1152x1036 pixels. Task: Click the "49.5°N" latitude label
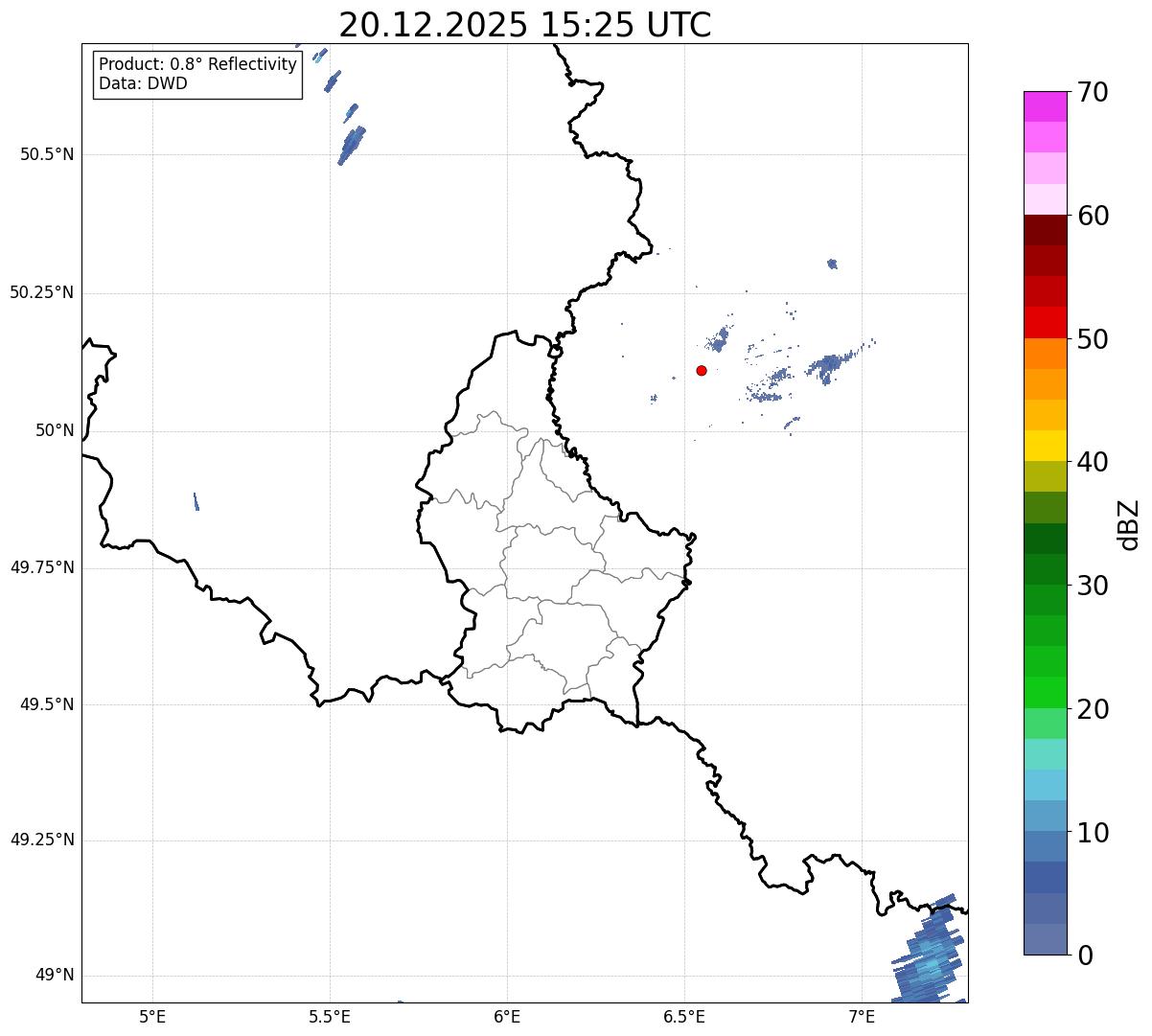[47, 704]
